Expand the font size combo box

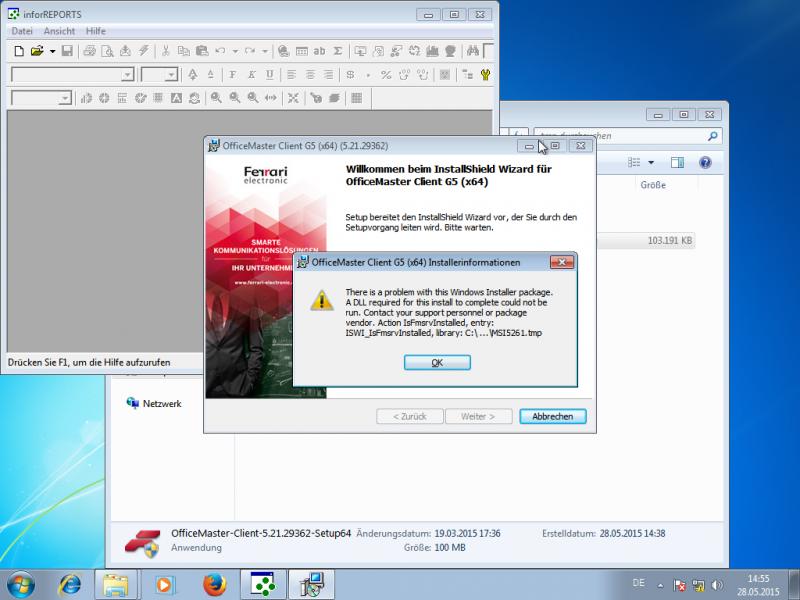tap(171, 74)
